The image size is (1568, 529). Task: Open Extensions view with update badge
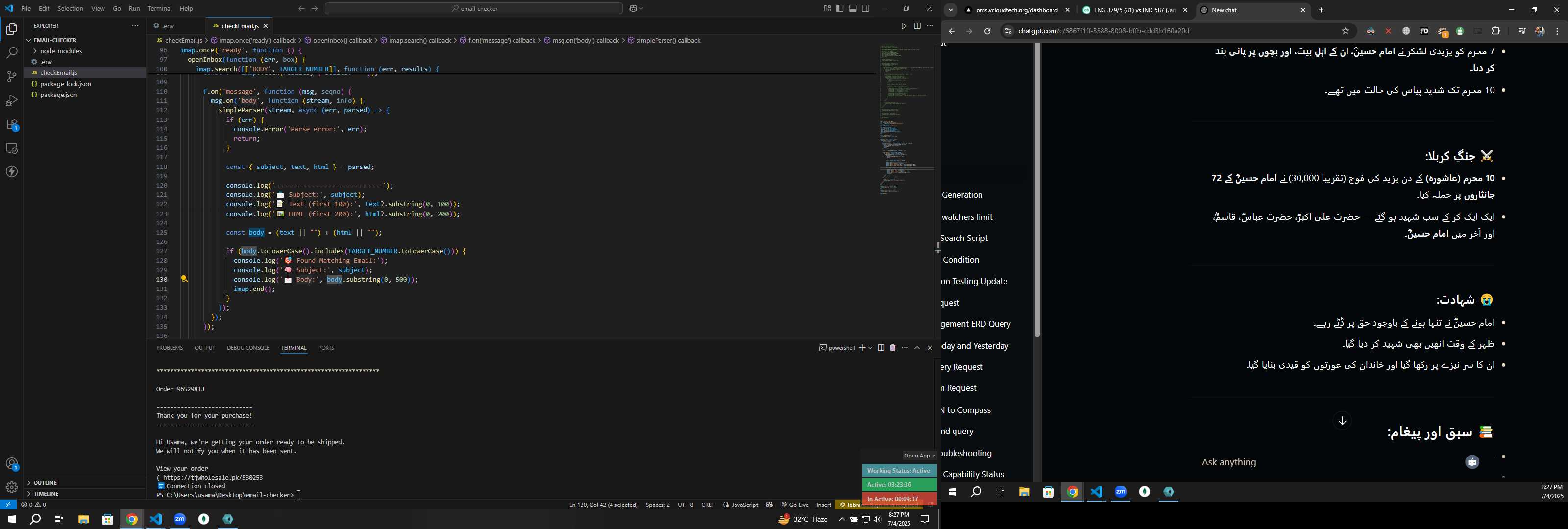12,125
